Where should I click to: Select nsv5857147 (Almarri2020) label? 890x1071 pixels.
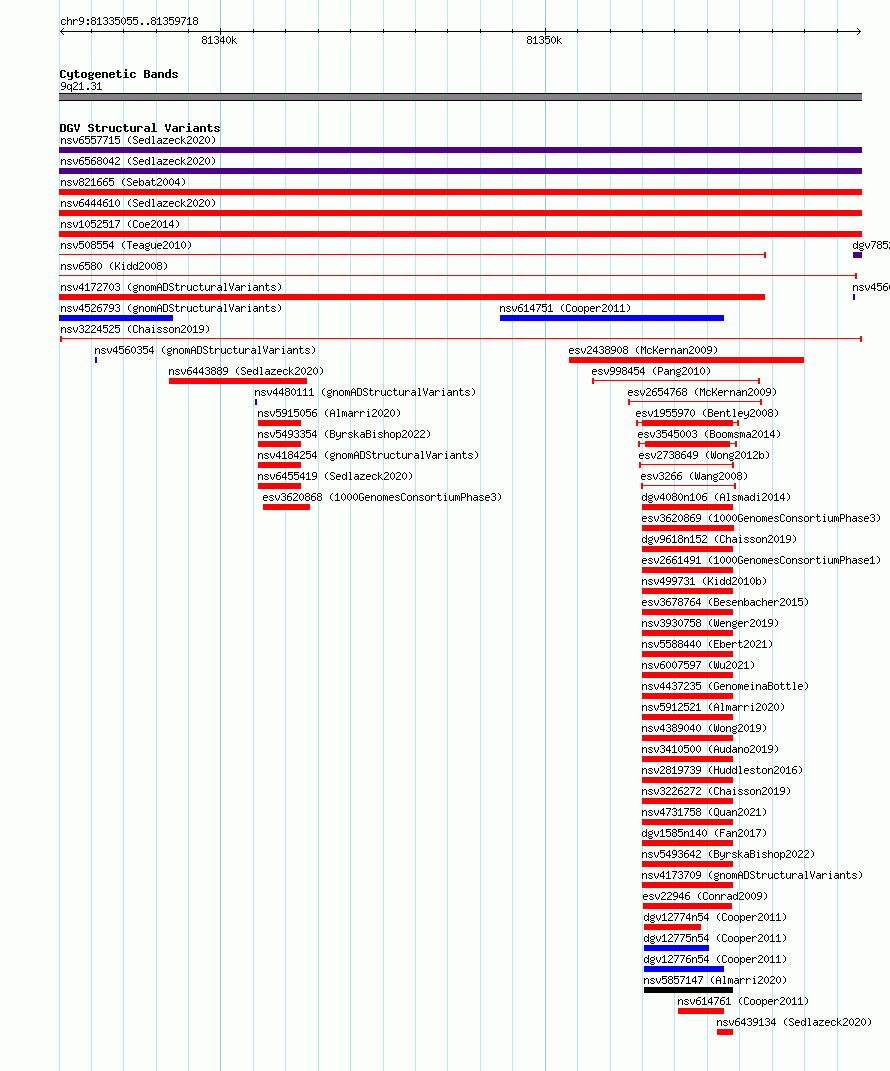pyautogui.click(x=715, y=980)
